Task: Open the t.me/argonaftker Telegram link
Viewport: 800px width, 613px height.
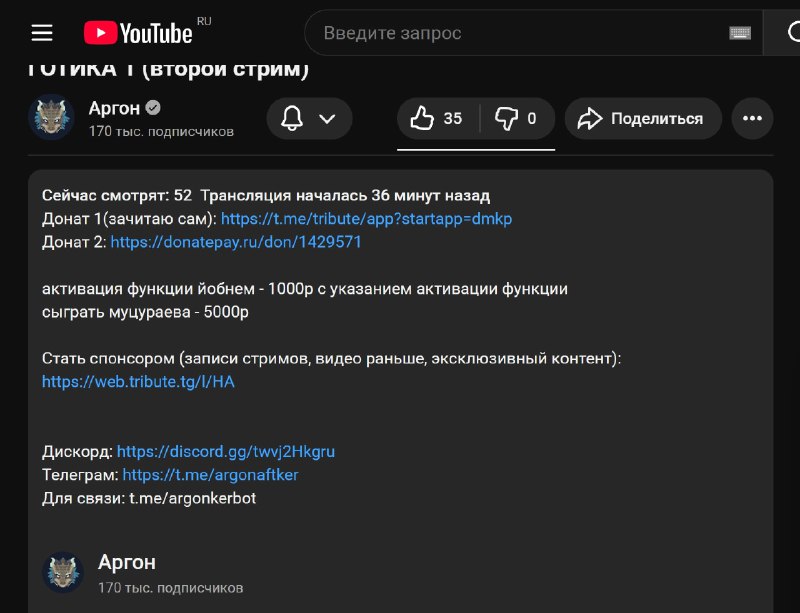Action: [210, 474]
